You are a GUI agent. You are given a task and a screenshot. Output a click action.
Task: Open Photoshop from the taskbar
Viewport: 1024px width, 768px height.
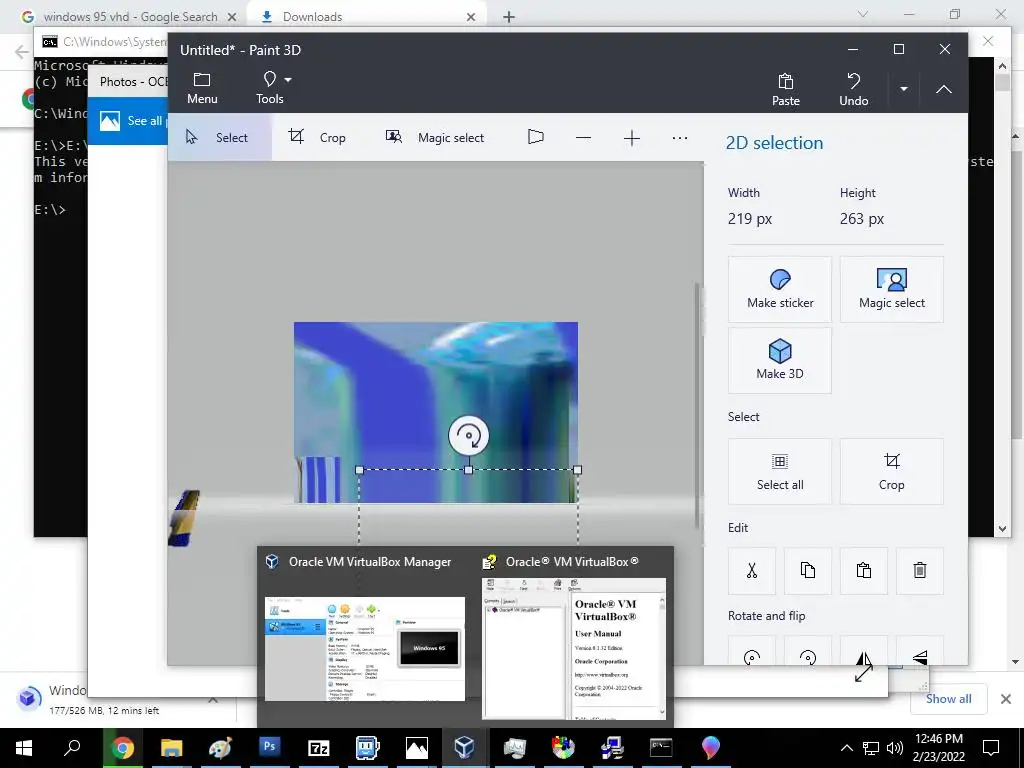[269, 748]
